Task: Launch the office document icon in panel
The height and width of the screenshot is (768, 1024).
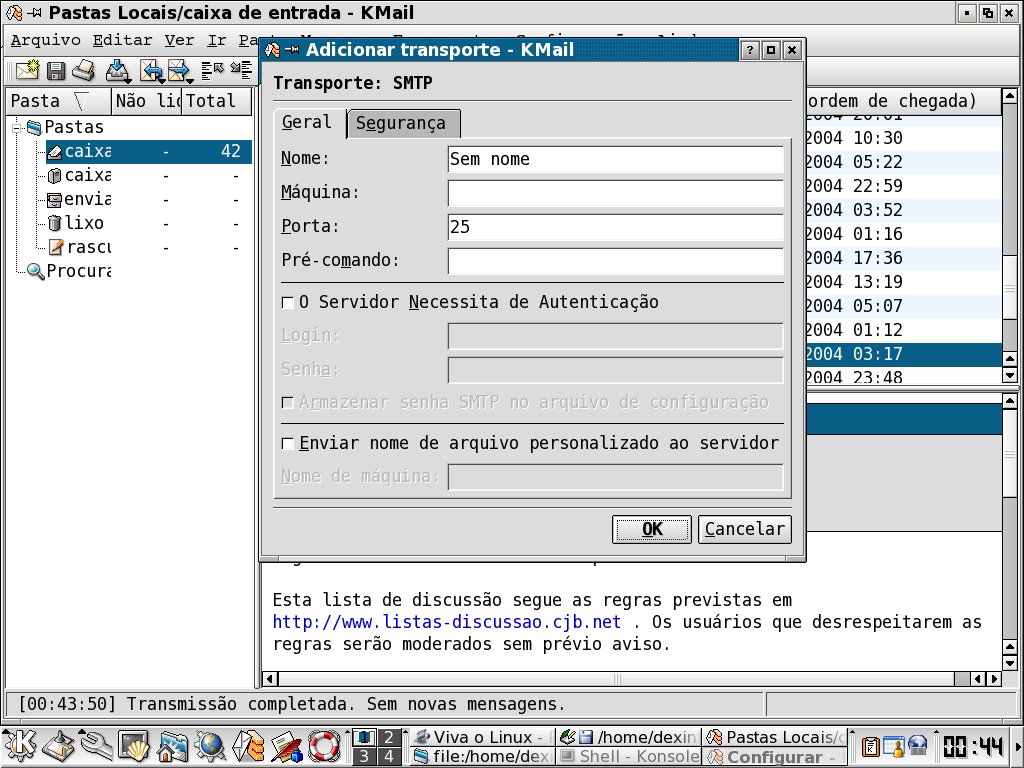Action: click(286, 746)
